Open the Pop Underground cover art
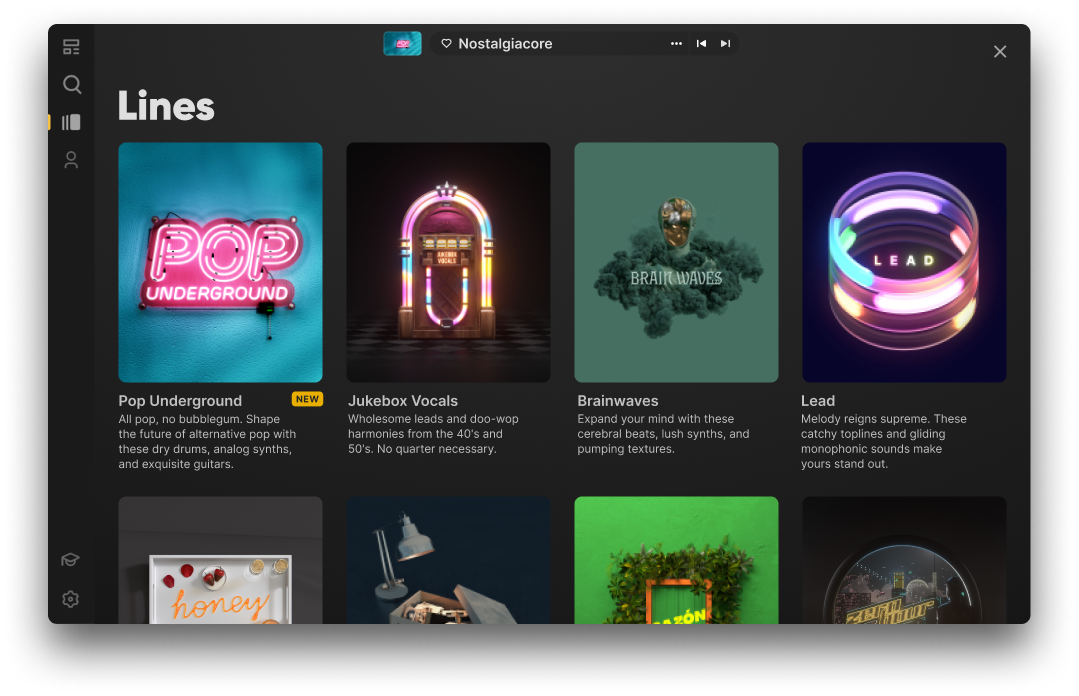Image resolution: width=1079 pixels, height=696 pixels. (x=220, y=262)
